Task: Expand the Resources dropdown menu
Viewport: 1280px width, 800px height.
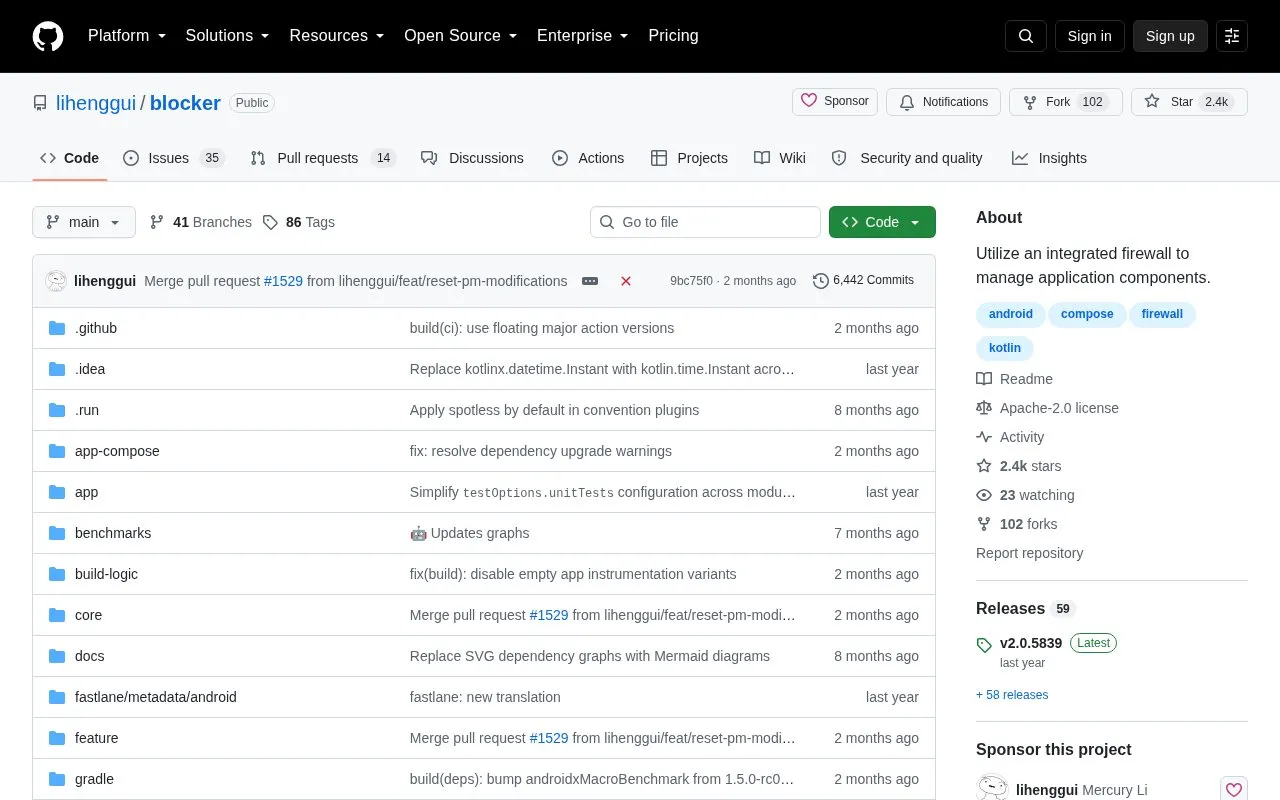Action: [337, 36]
